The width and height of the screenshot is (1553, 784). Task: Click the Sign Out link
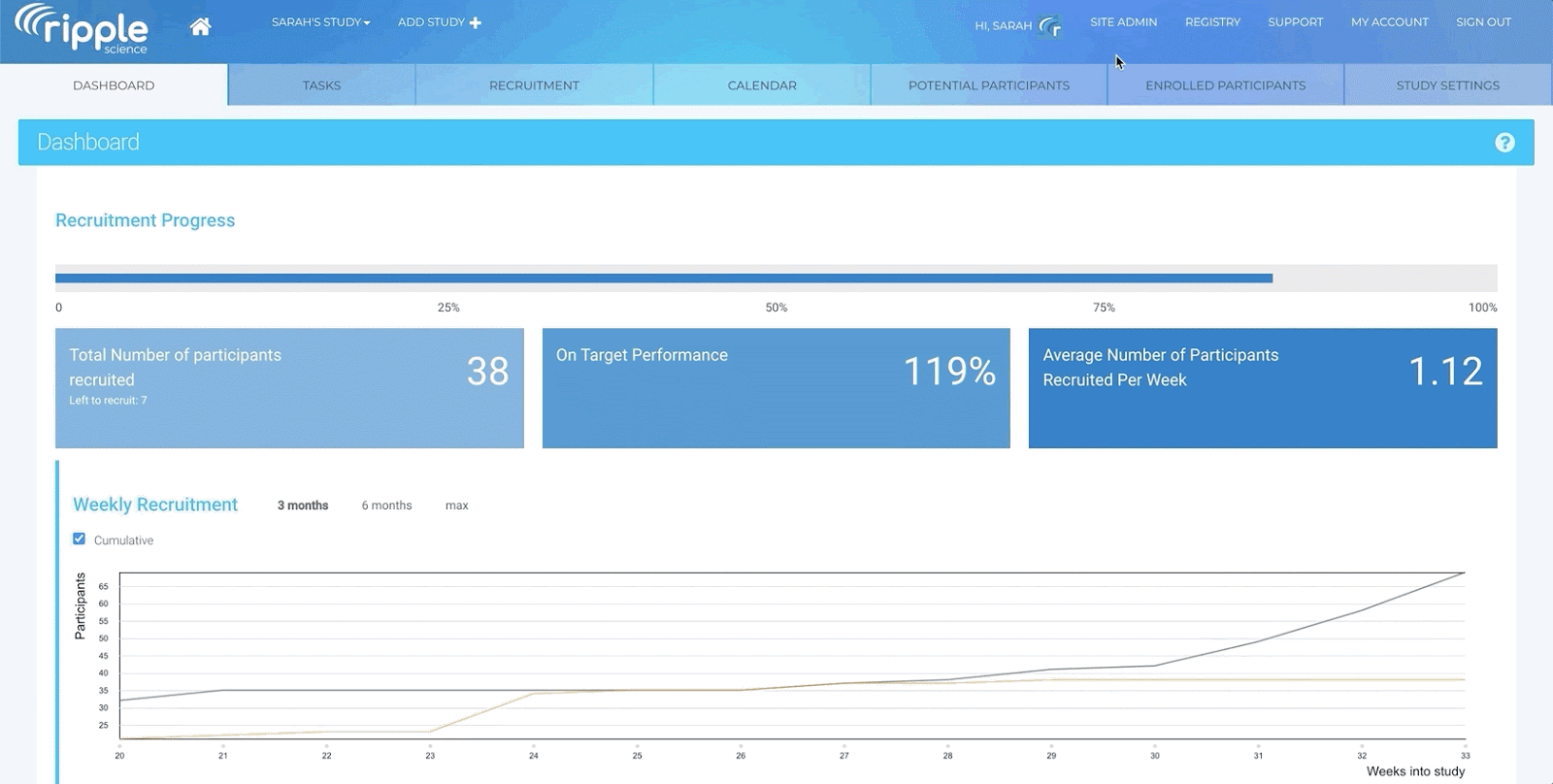1483,22
